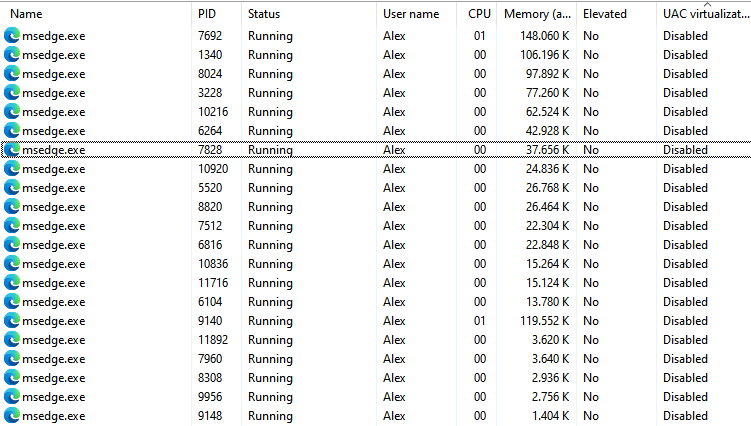Click the memory value 3.620 K
Image resolution: width=751 pixels, height=426 pixels.
pos(550,340)
